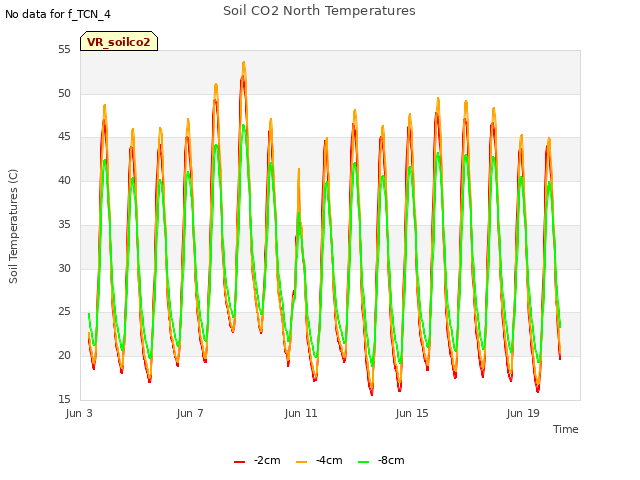The height and width of the screenshot is (480, 640).
Task: Click the 55 y-axis tick label
Action: [64, 50]
